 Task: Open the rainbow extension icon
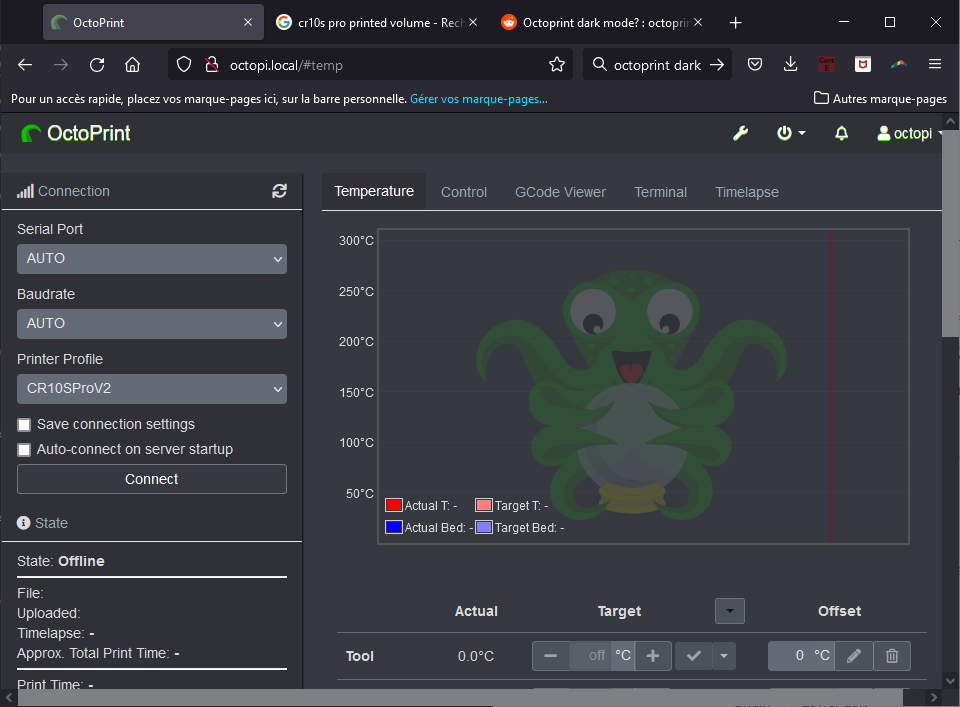[x=899, y=64]
